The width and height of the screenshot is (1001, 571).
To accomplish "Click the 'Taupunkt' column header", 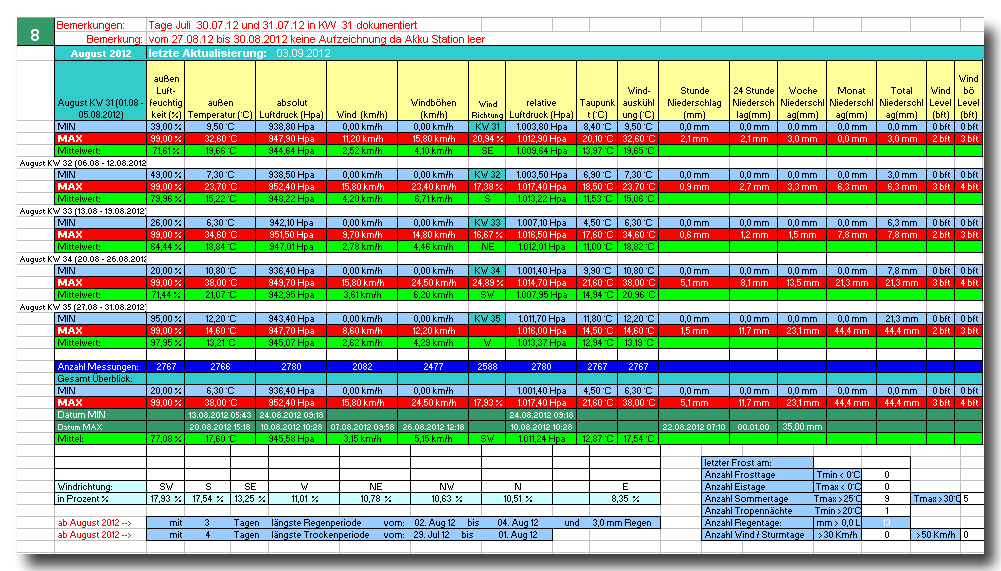I will coord(597,91).
